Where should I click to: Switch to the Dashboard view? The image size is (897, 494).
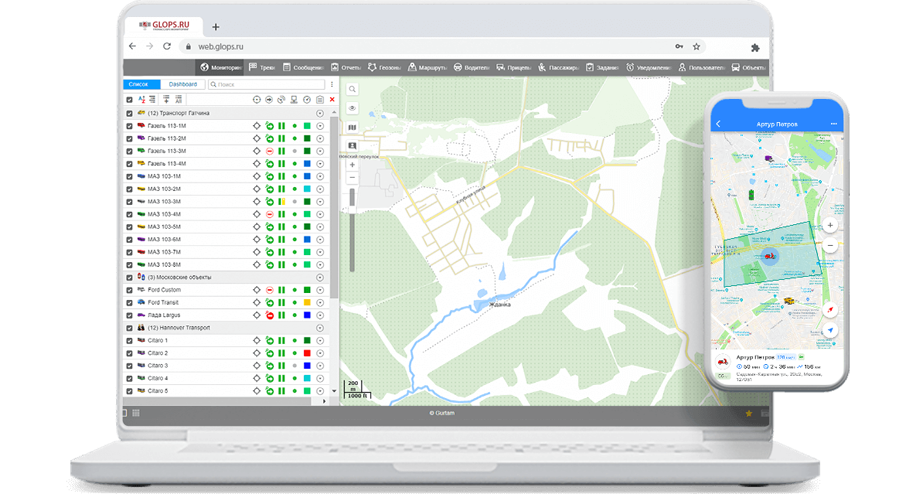[182, 84]
